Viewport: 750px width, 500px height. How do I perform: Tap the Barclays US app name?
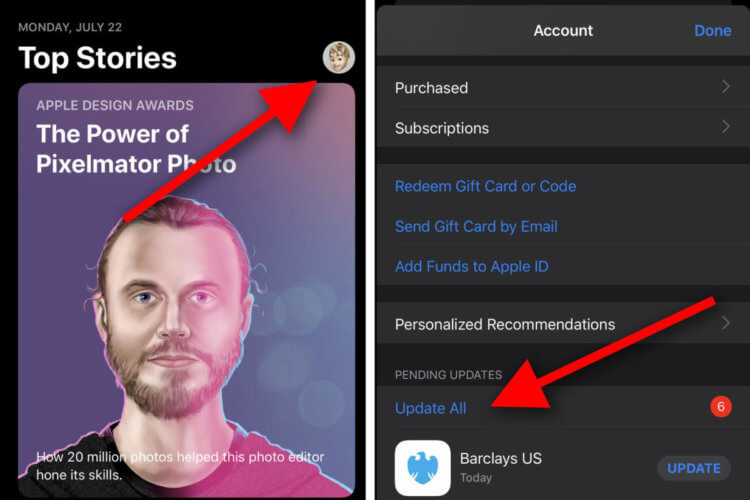501,458
